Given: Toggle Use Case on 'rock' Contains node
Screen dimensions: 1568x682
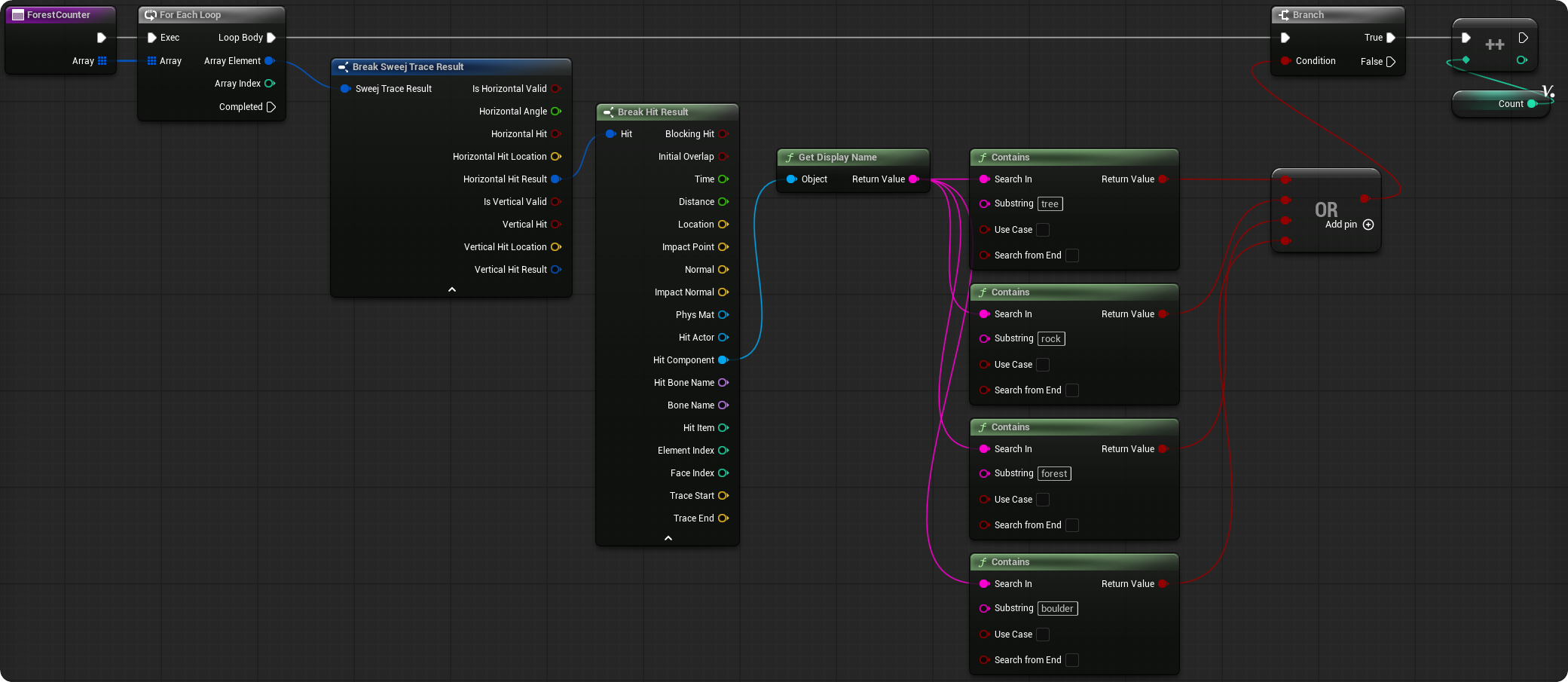Looking at the screenshot, I should tap(1043, 365).
